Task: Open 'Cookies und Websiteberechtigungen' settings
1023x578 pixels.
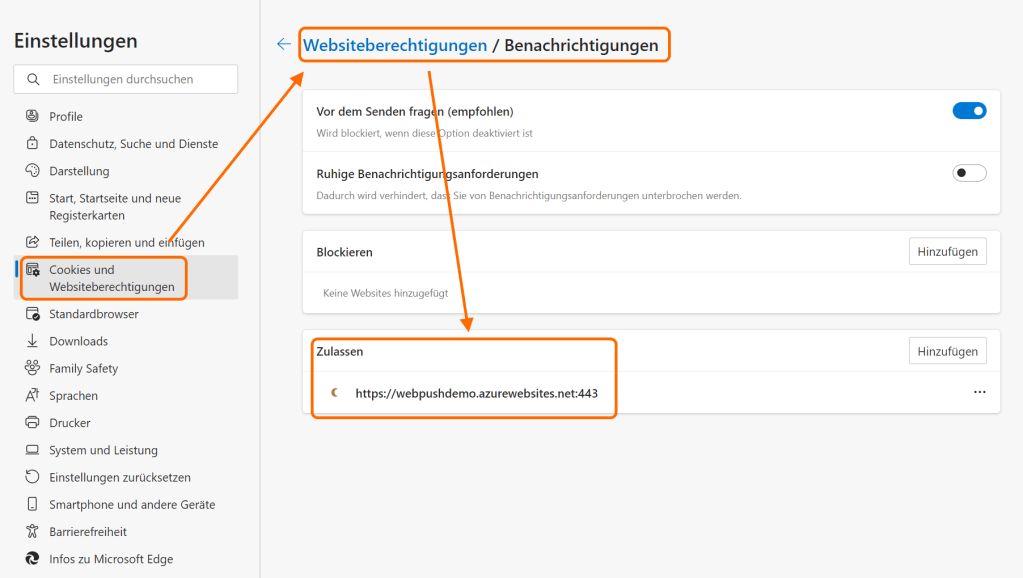Action: 111,278
